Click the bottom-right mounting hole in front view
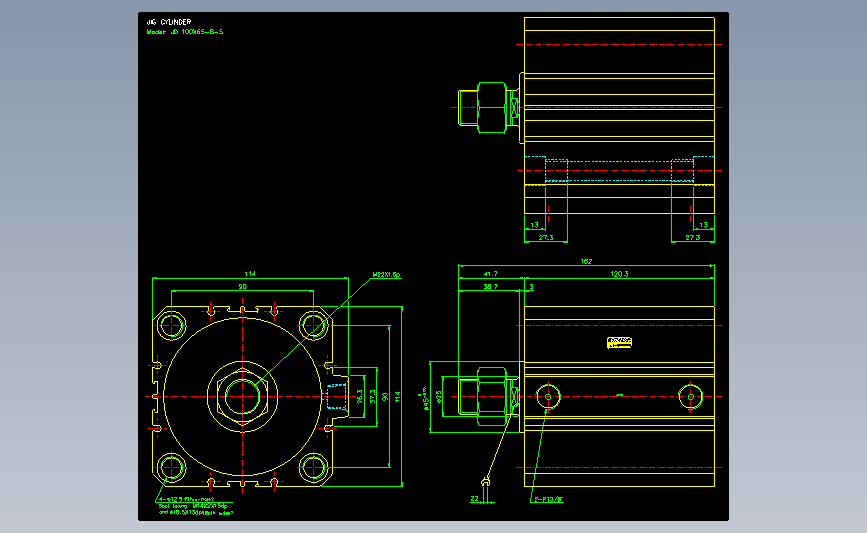The image size is (867, 533). coord(314,468)
